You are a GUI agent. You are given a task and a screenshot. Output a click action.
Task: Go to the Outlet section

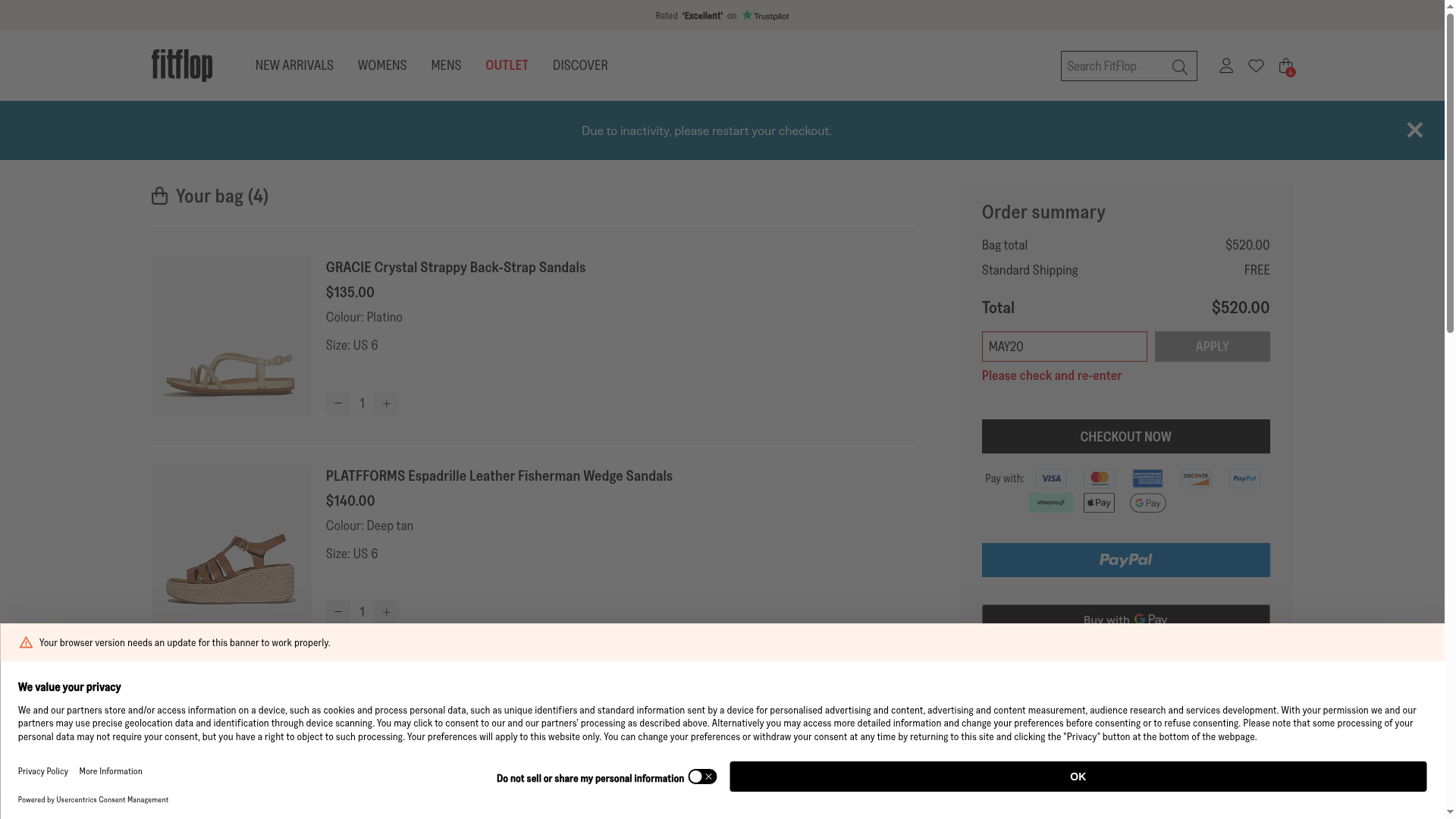(507, 65)
